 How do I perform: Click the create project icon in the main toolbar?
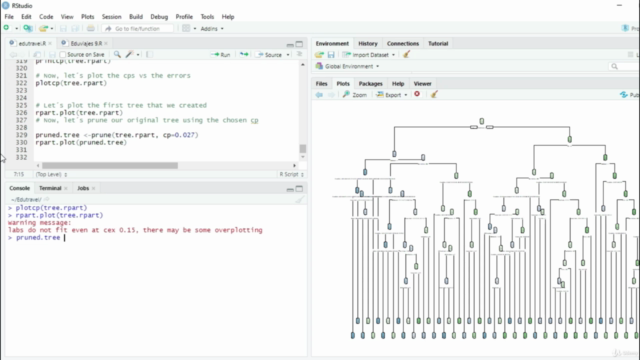(28, 28)
